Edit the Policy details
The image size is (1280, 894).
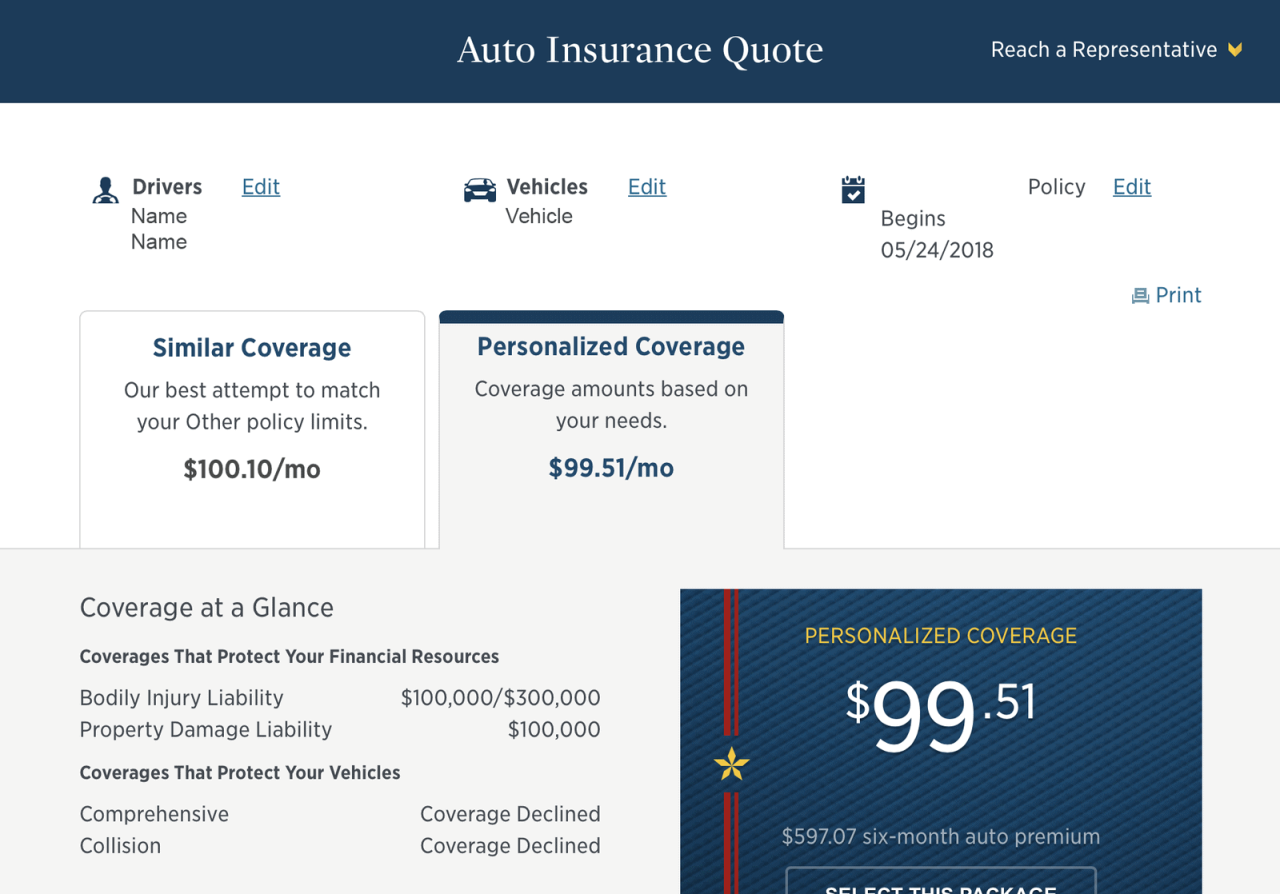[x=1131, y=187]
